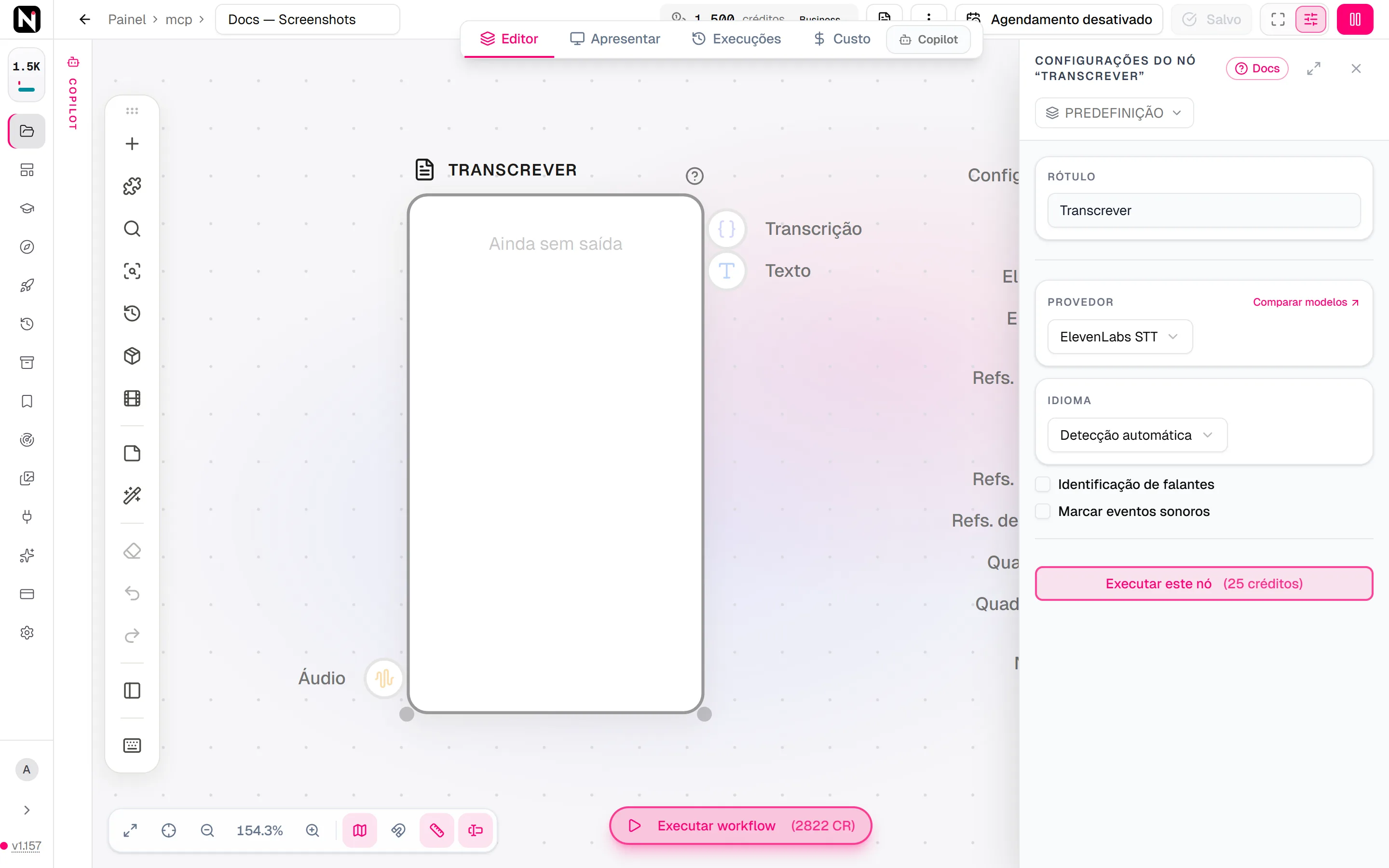1389x868 pixels.
Task: Add a sticky note with note icon
Action: tap(132, 453)
